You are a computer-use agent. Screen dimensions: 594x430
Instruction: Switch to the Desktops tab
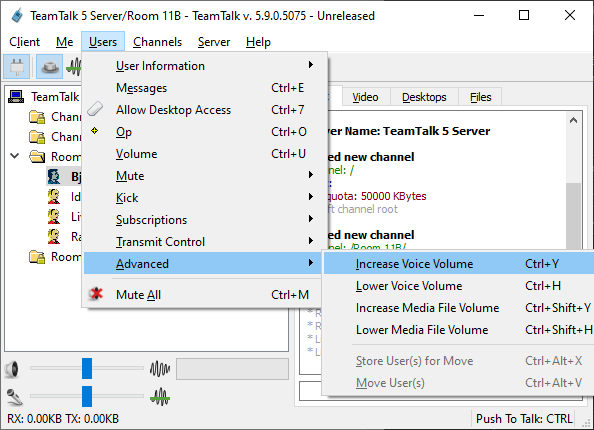pyautogui.click(x=424, y=97)
